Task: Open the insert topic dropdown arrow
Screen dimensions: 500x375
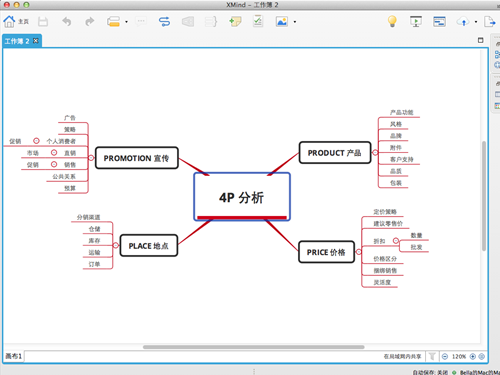Action: (126, 22)
